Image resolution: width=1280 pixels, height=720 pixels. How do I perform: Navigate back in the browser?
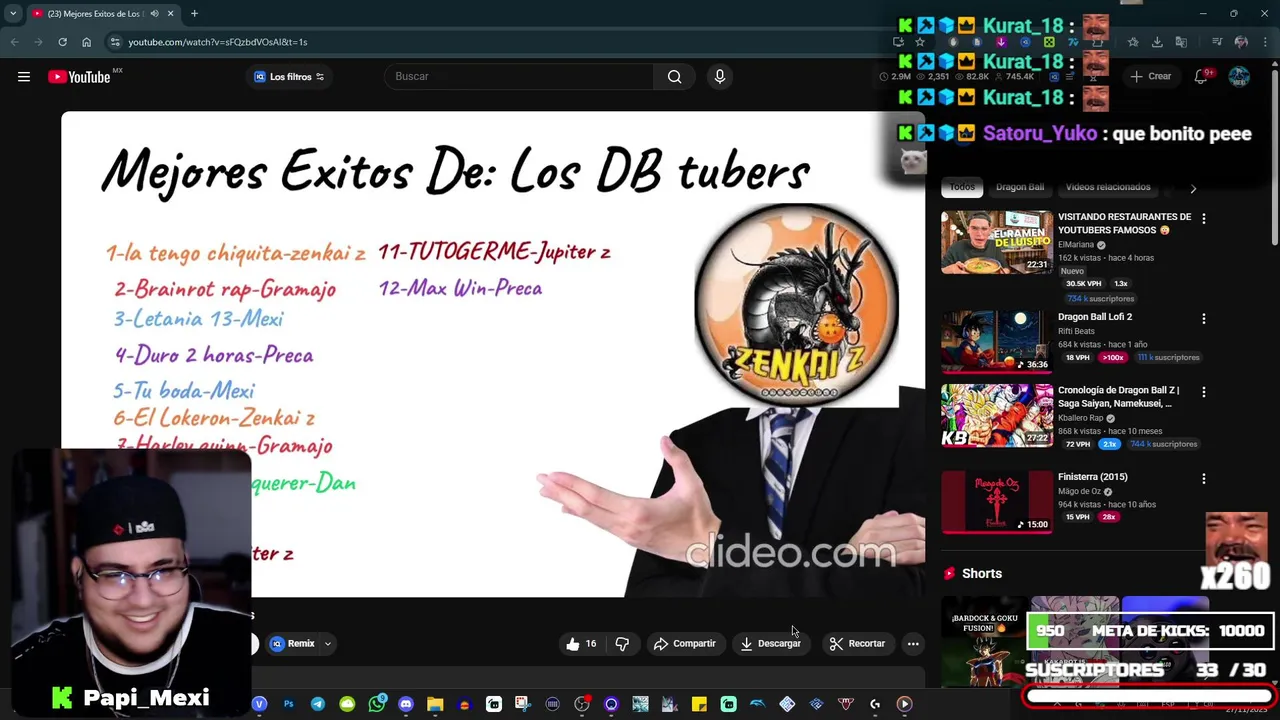14,42
